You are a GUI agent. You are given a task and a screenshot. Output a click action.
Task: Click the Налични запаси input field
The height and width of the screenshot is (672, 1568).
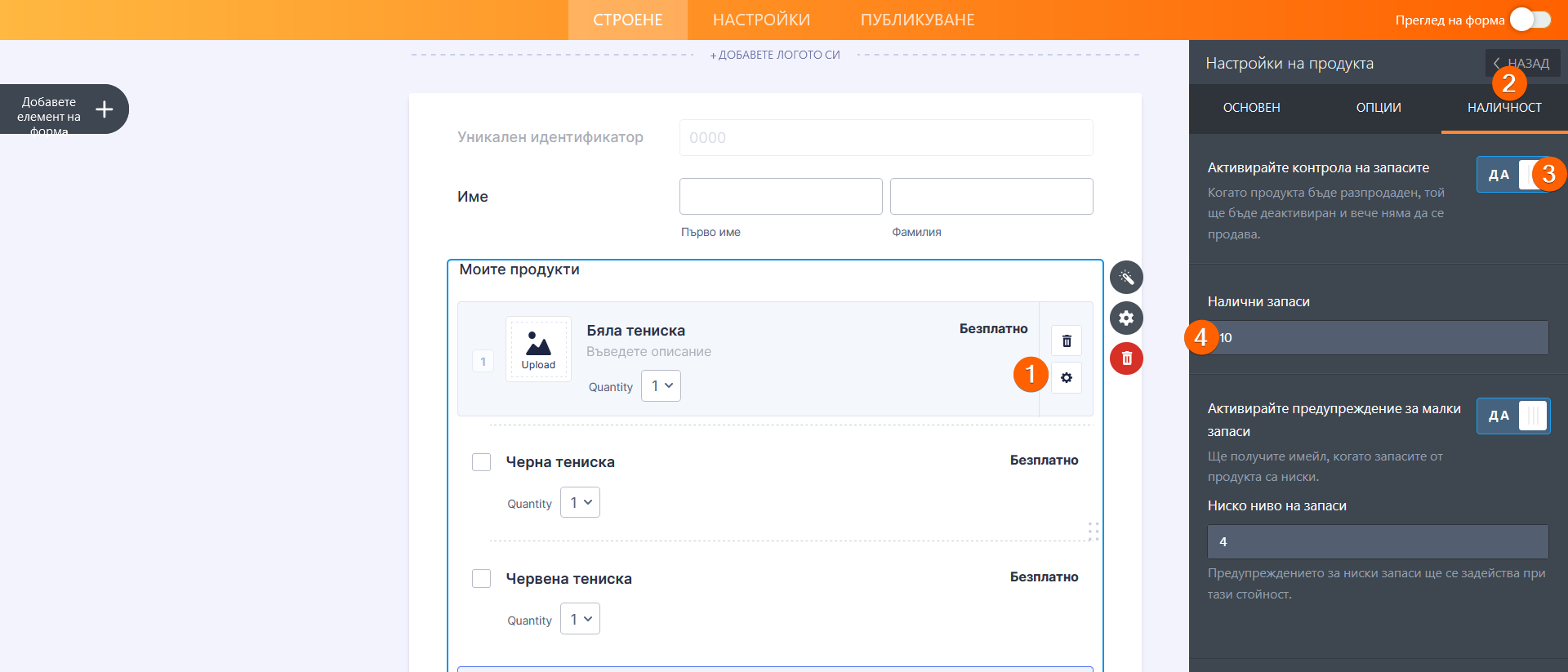click(1378, 337)
